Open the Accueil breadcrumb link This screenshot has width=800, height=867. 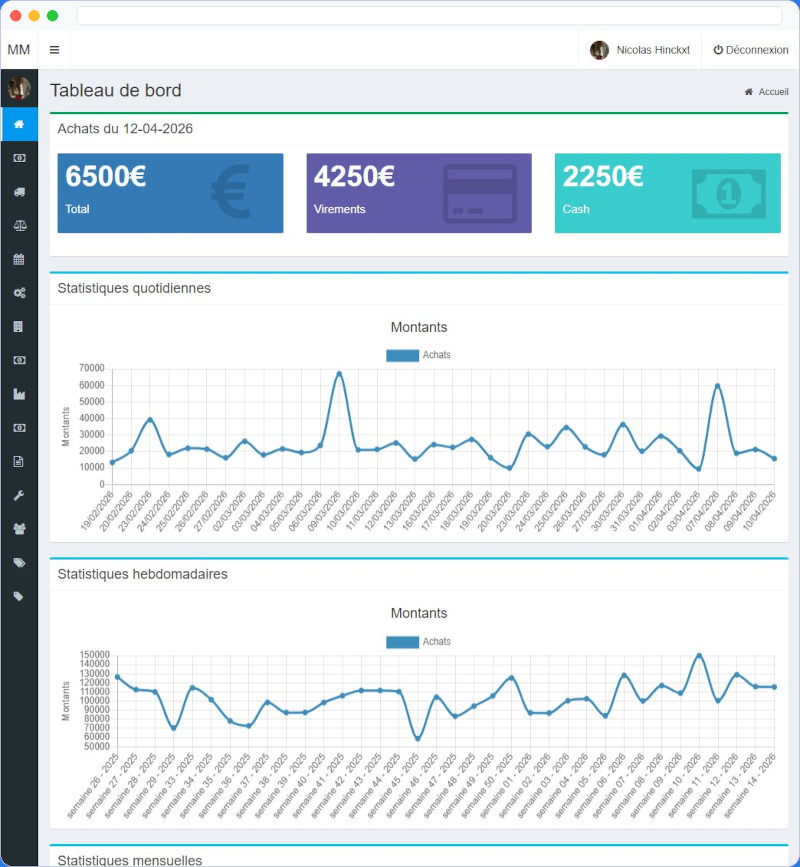pyautogui.click(x=767, y=91)
